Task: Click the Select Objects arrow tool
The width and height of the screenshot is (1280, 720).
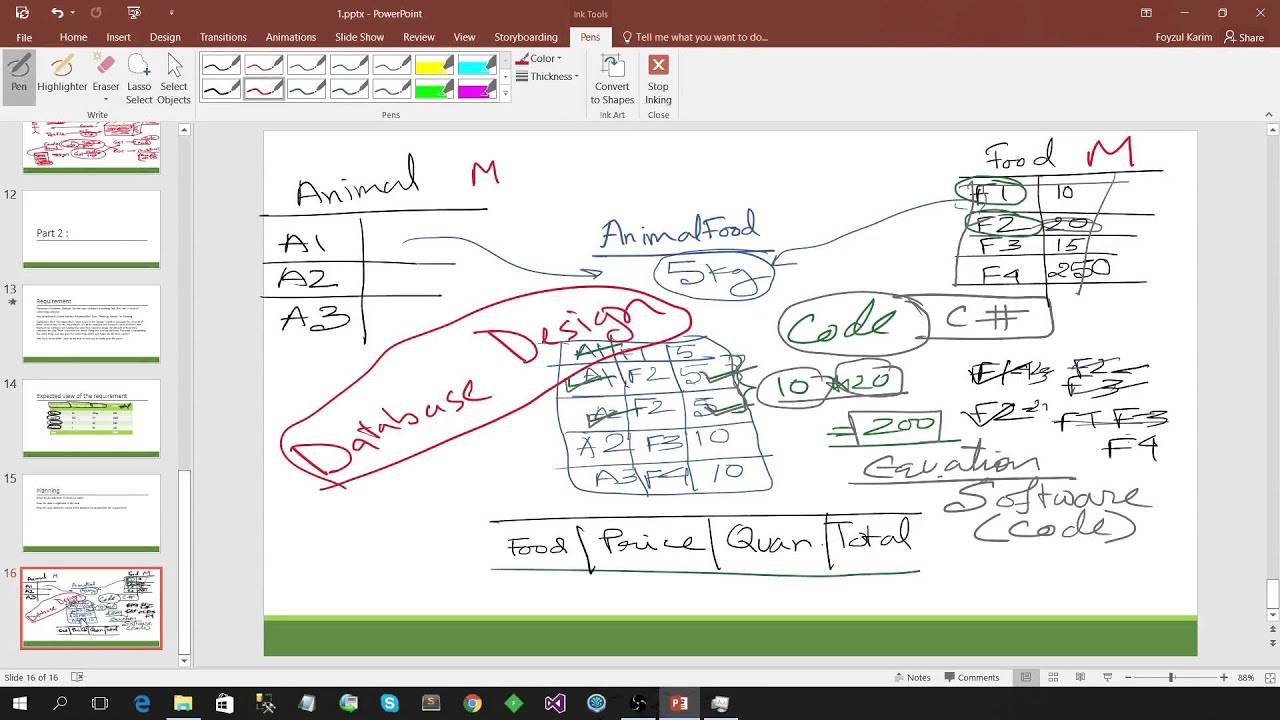Action: [174, 79]
